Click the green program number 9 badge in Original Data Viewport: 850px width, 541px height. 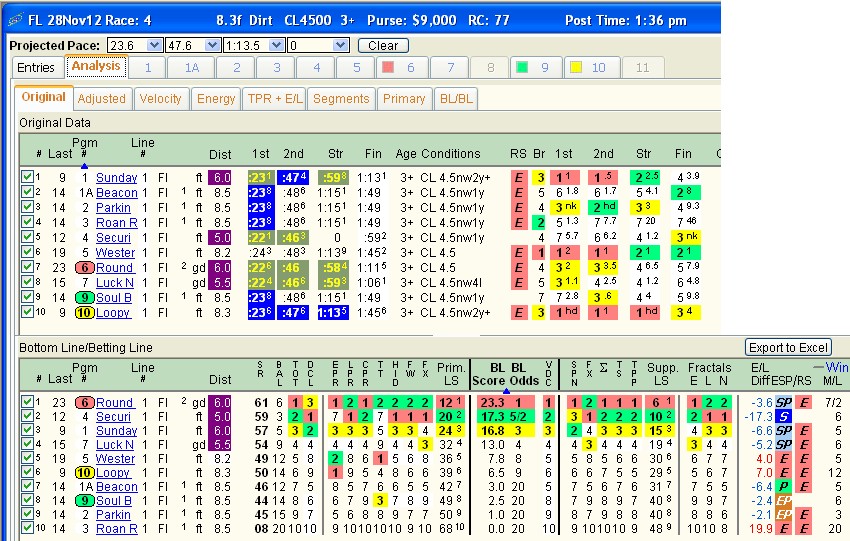(85, 298)
